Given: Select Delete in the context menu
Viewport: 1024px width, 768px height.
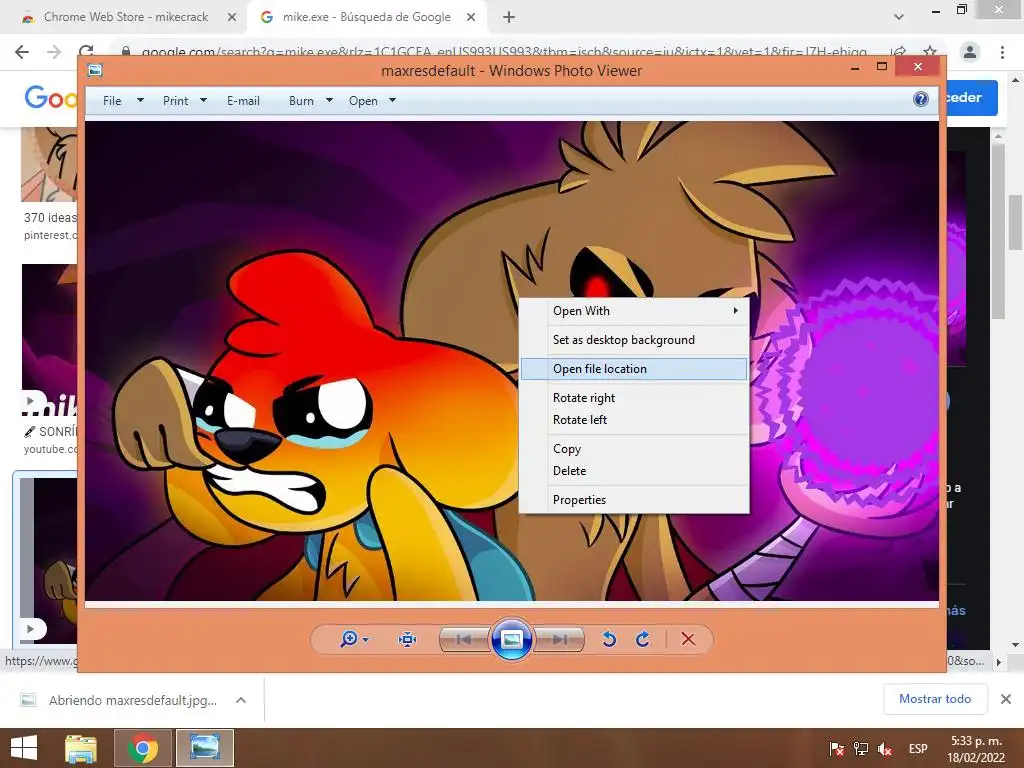Looking at the screenshot, I should tap(634, 471).
